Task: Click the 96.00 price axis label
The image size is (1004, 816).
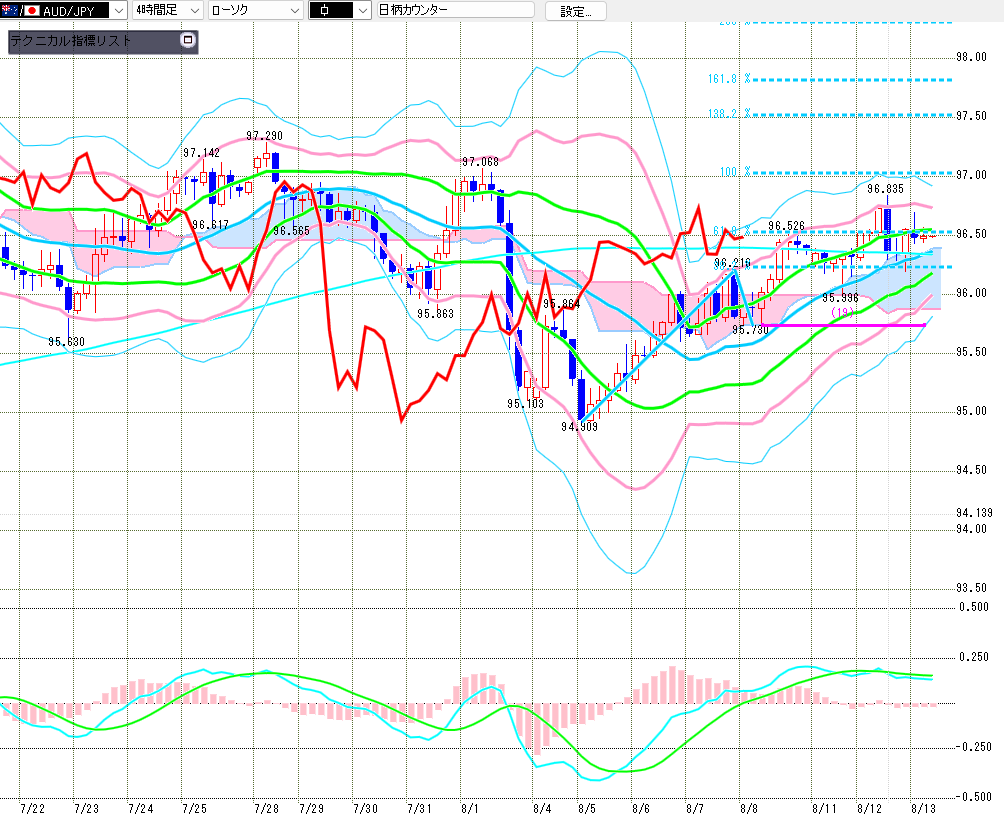Action: 971,293
